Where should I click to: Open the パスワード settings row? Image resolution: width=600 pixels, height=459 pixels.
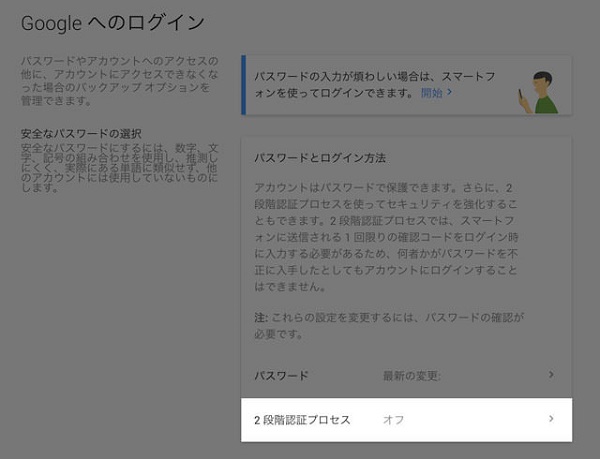pyautogui.click(x=406, y=375)
